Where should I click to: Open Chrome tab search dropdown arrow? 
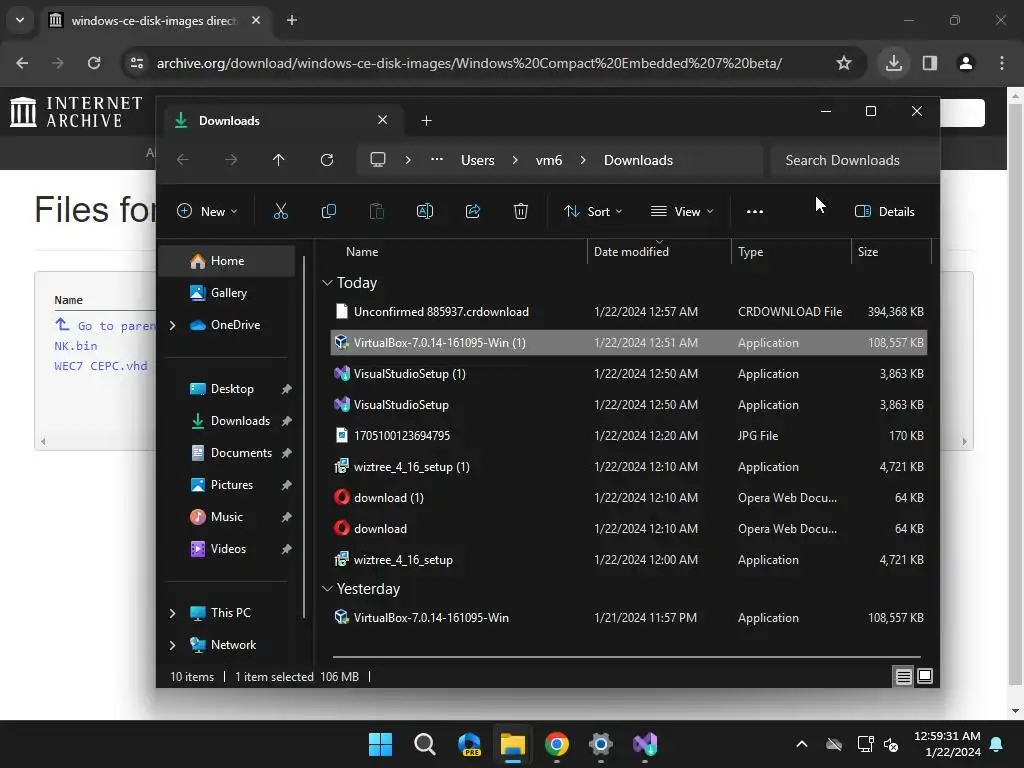tap(20, 20)
